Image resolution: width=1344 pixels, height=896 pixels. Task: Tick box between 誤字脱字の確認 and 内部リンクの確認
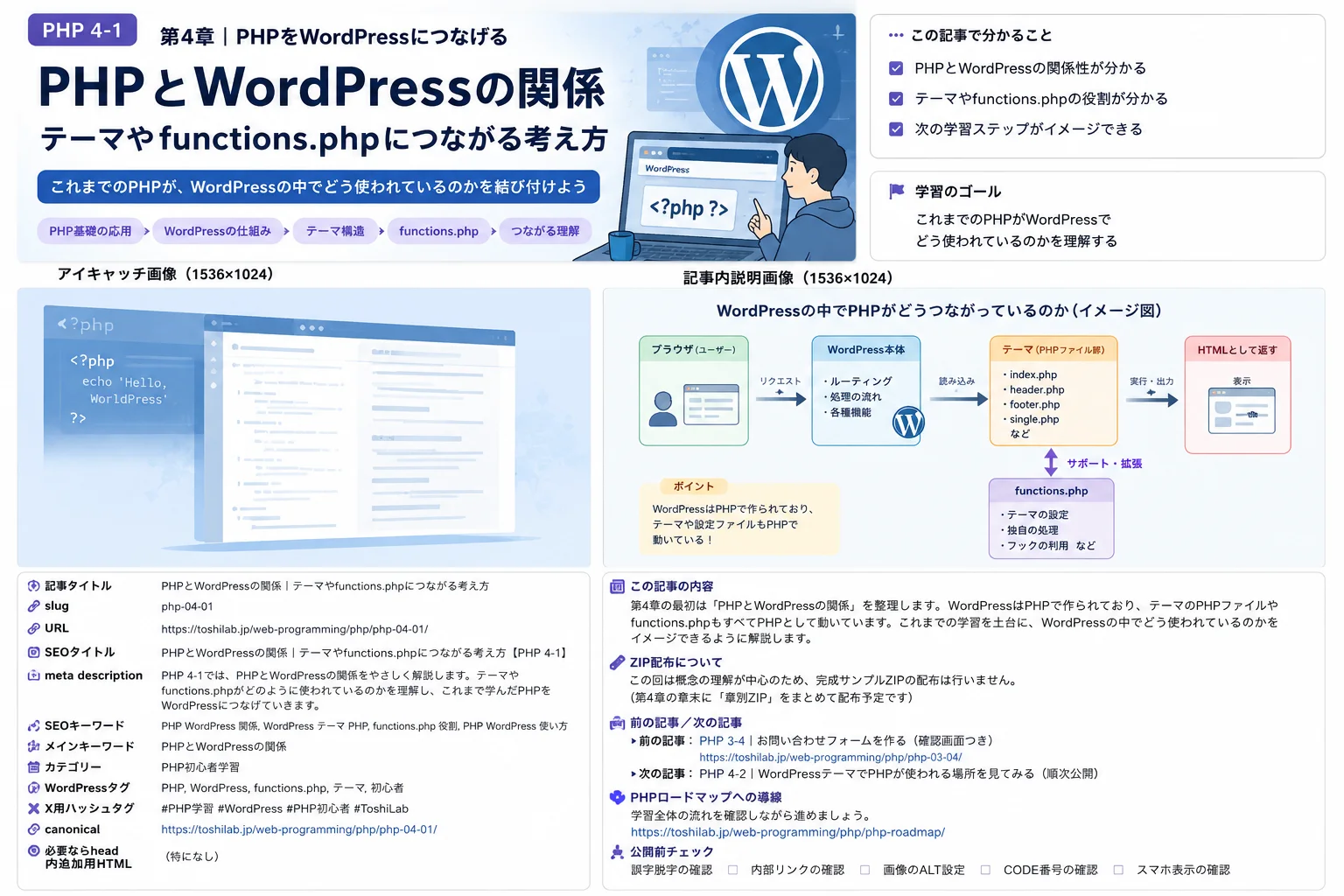[x=732, y=870]
